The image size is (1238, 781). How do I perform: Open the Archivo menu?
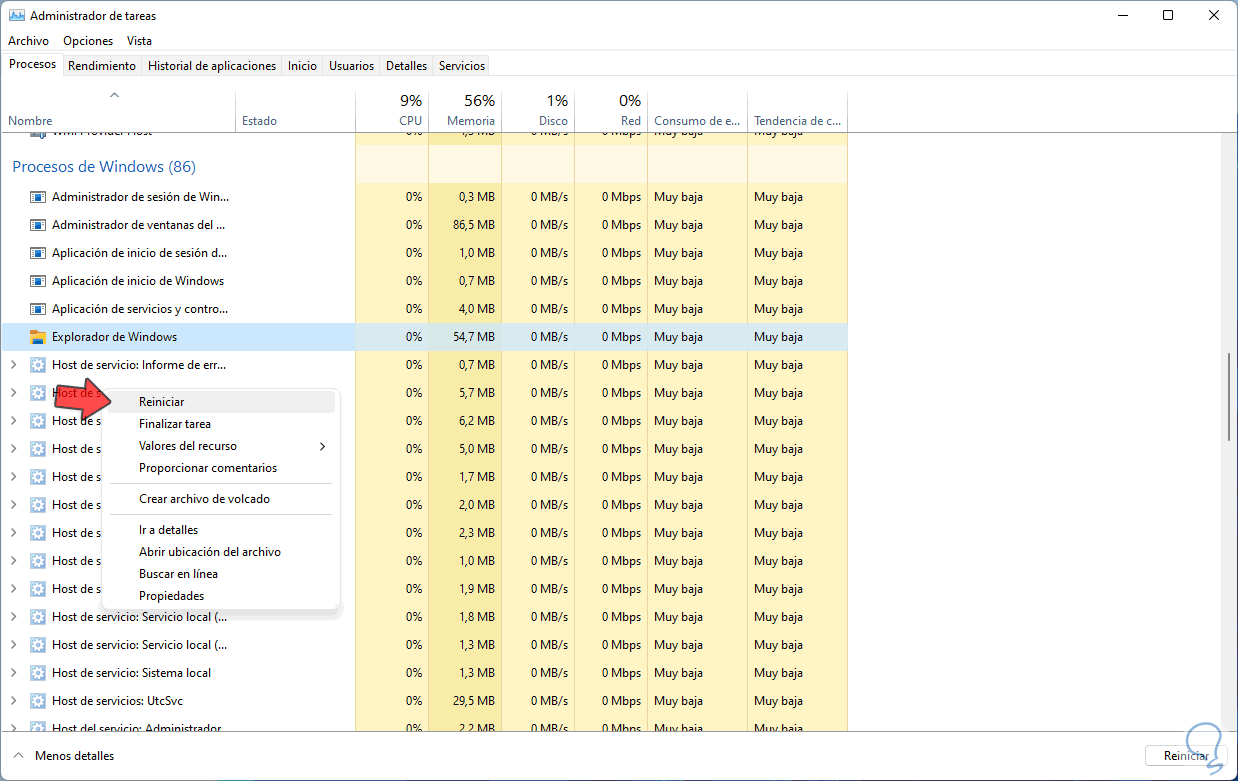pyautogui.click(x=28, y=41)
